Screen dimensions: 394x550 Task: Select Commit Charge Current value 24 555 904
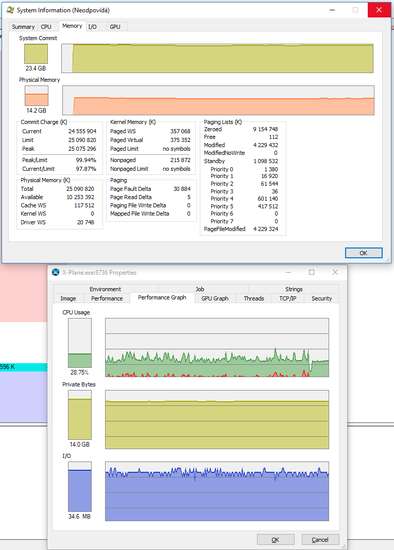[x=82, y=131]
